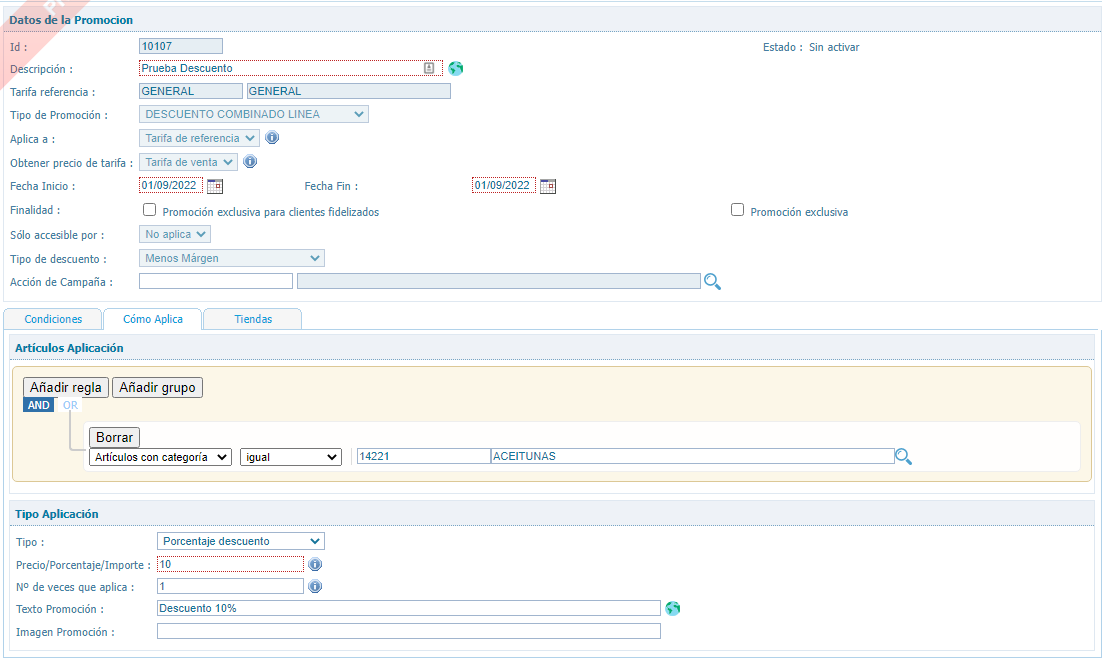Open the Fecha Inicio calendar picker

(215, 186)
